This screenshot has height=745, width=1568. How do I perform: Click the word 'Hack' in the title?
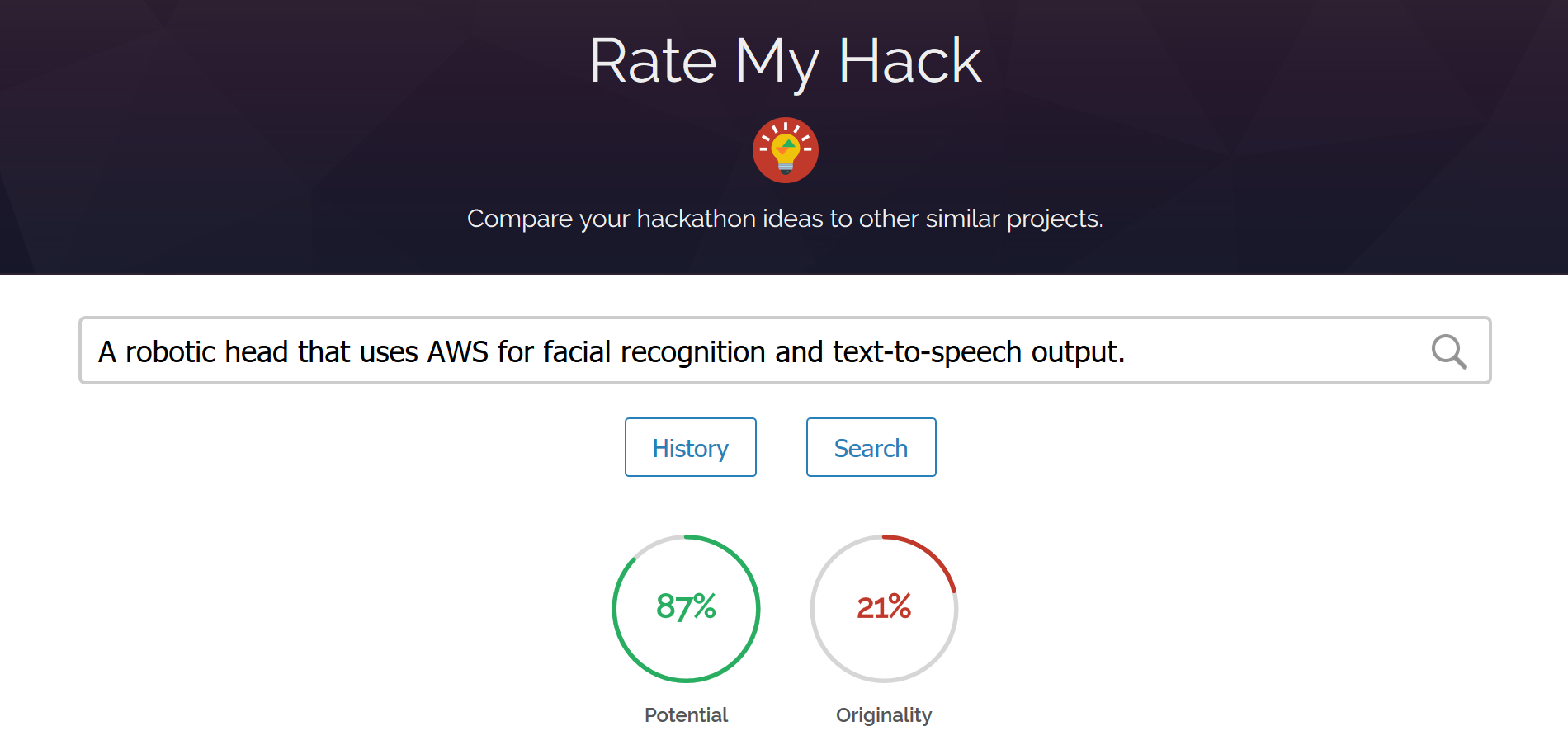coord(909,61)
